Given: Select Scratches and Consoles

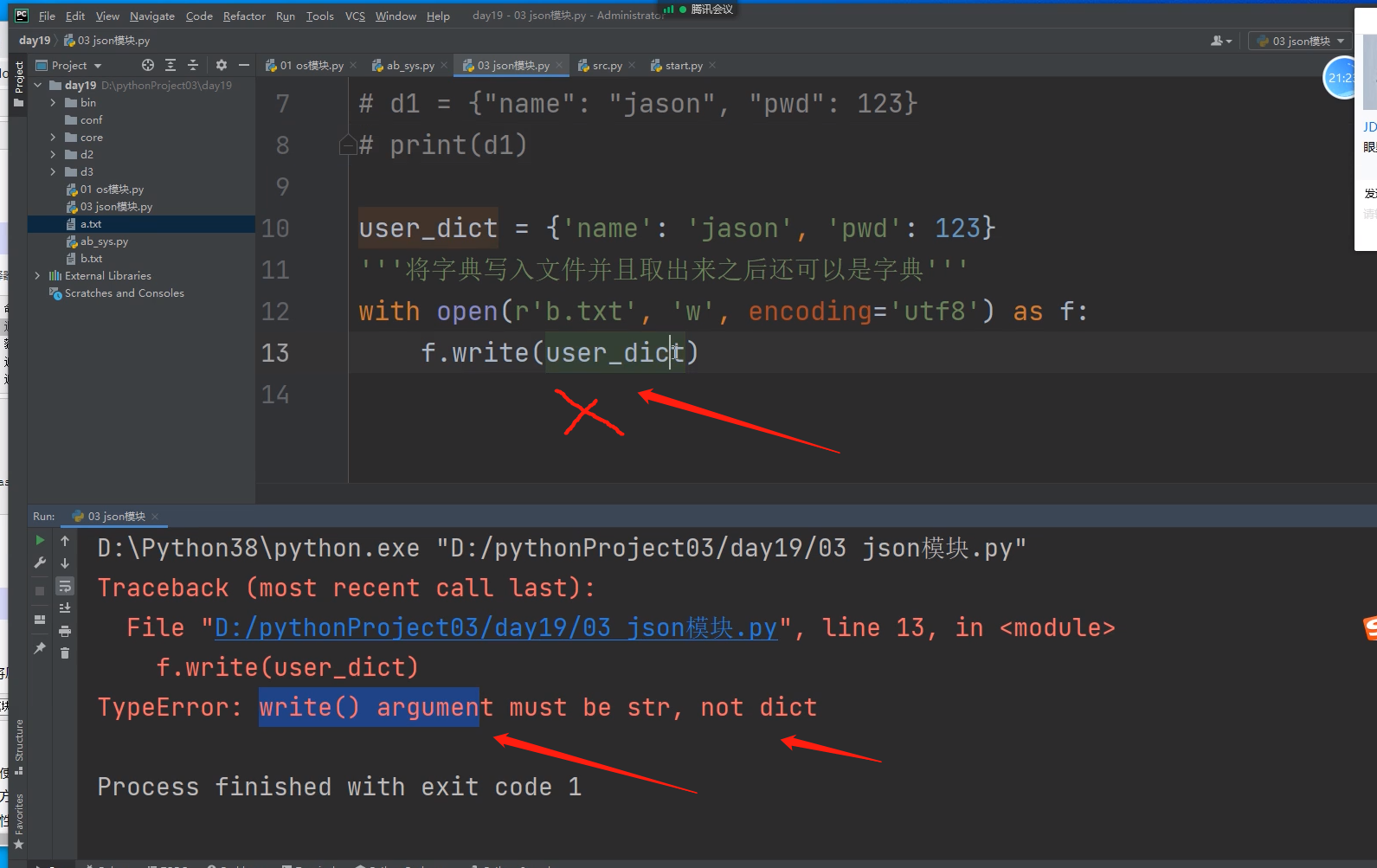Looking at the screenshot, I should click(117, 293).
